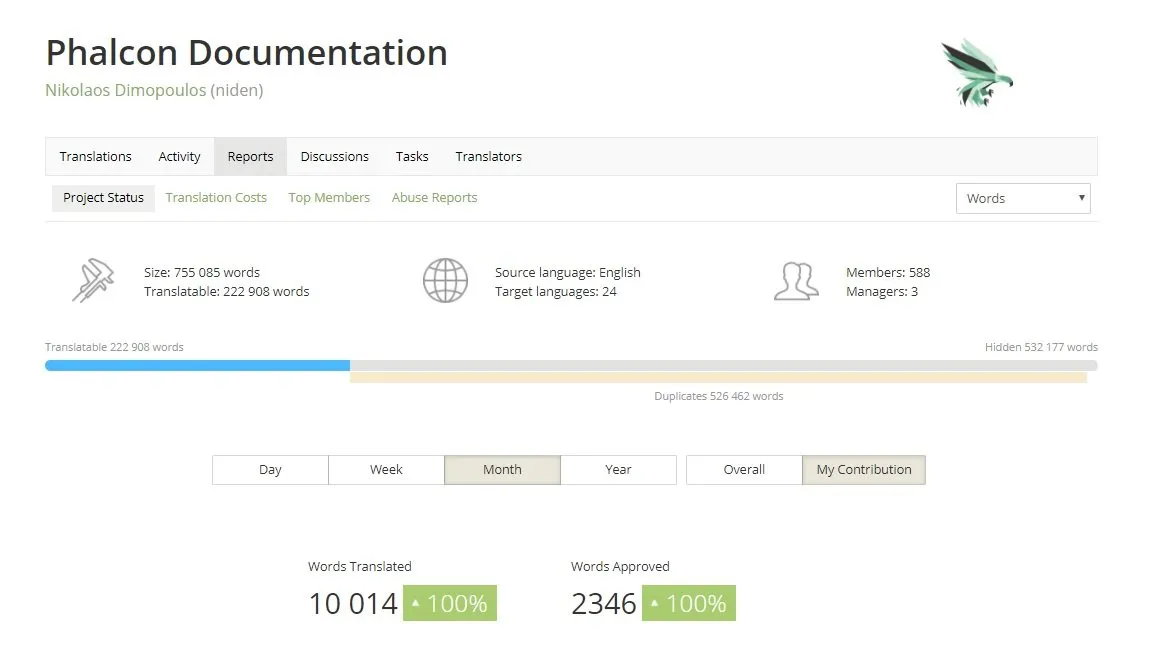Open the Top Members report
Screen dimensions: 1158x658
[329, 198]
